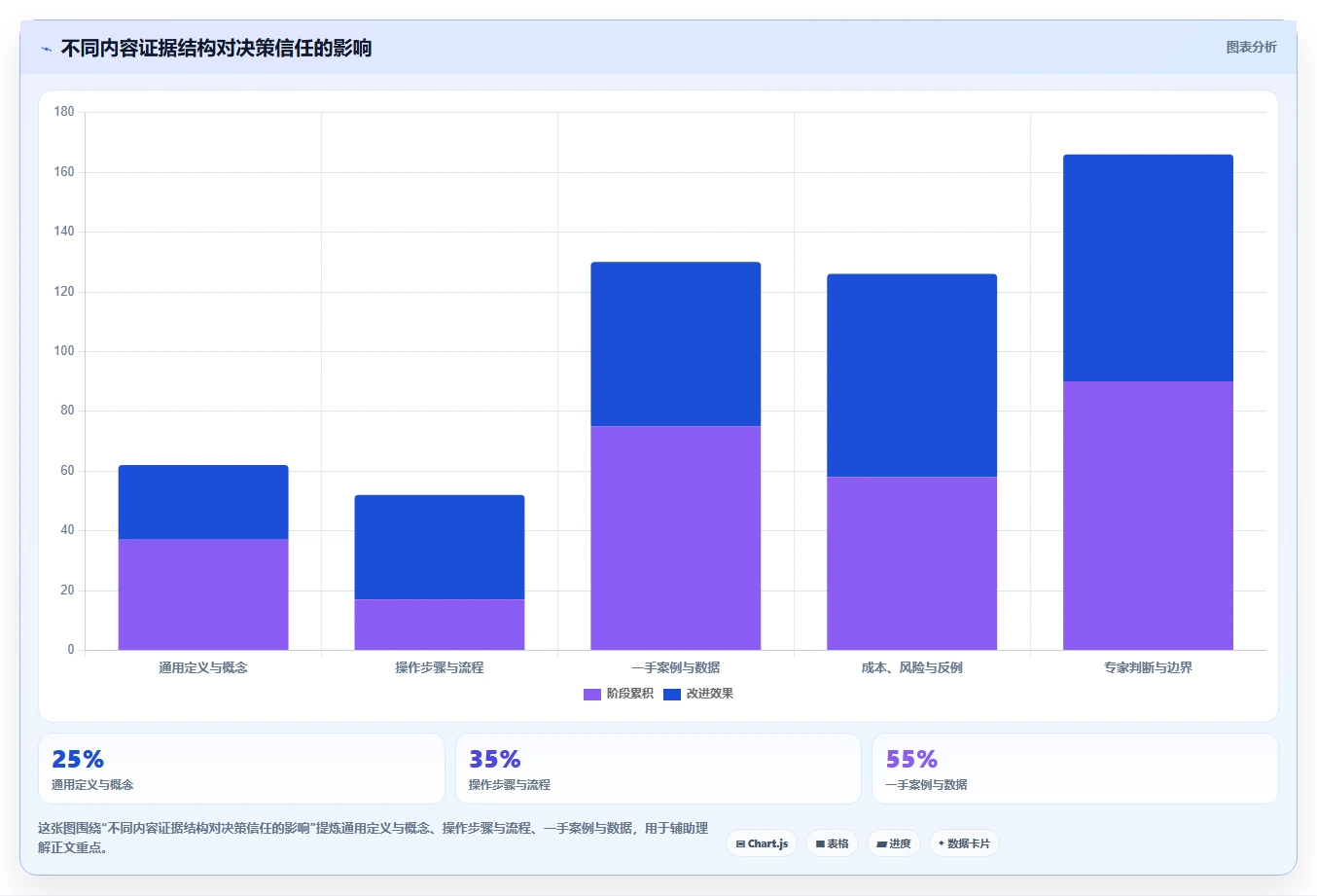The height and width of the screenshot is (896, 1317).
Task: Select the Chart.js tag chip
Action: 762,843
